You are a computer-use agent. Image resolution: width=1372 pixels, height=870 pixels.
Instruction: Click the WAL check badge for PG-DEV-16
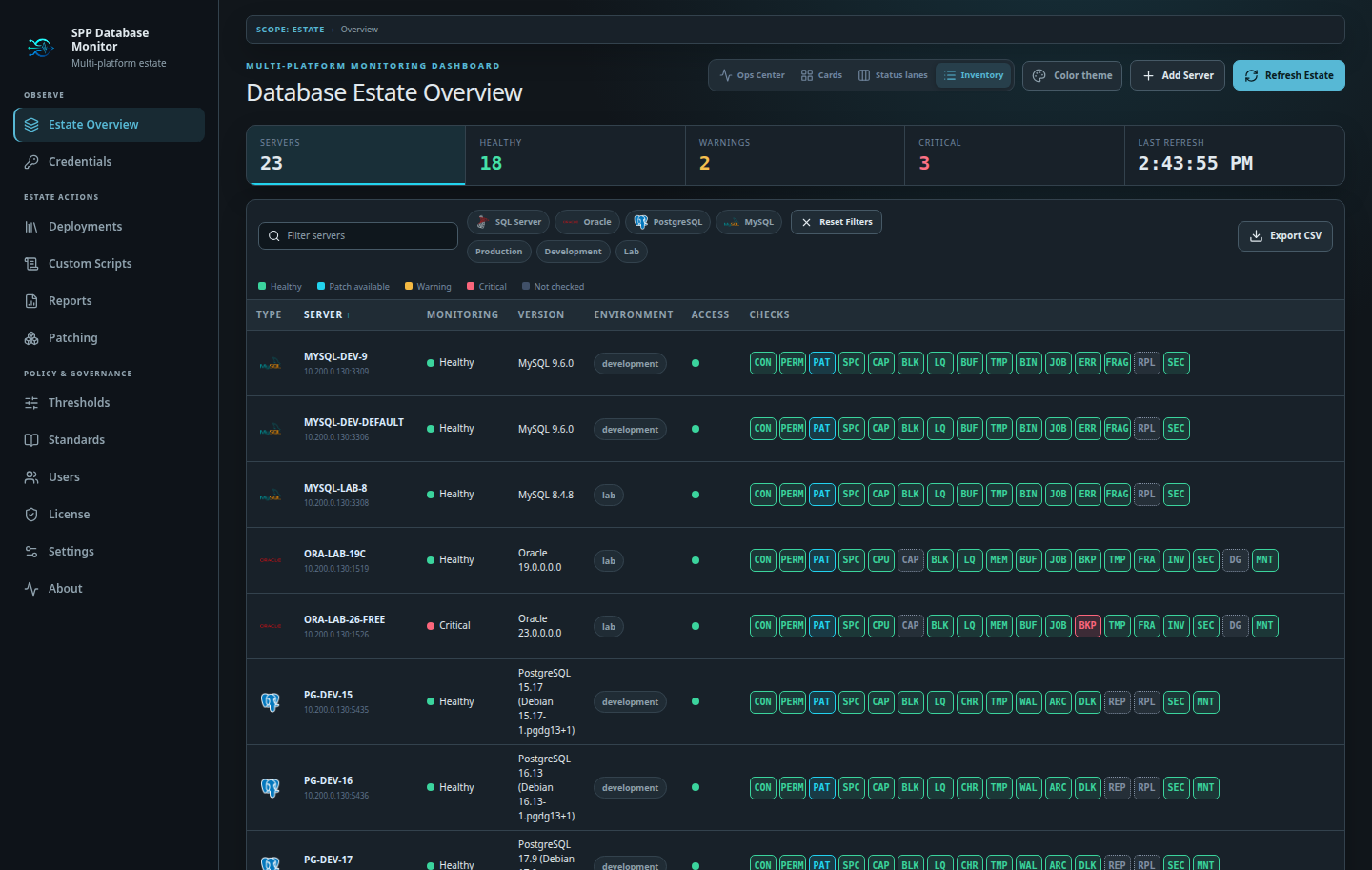coord(1028,788)
